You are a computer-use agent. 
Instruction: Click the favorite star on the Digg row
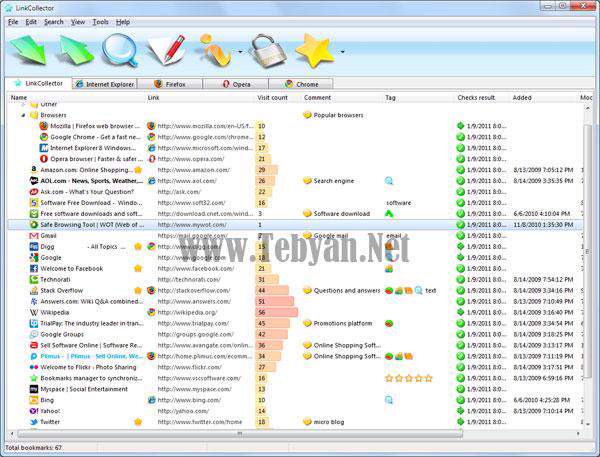[x=138, y=246]
